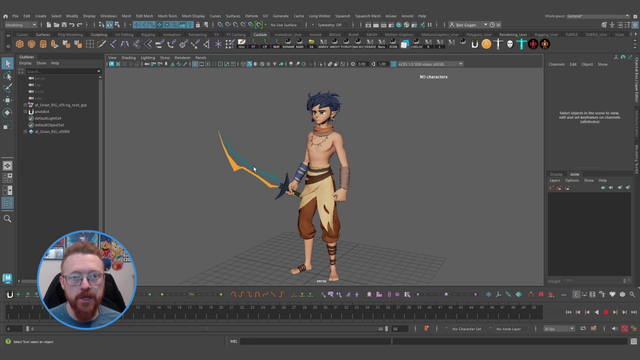Viewport: 640px width, 360px height.
Task: Open viewport Shading menu
Action: coord(128,58)
